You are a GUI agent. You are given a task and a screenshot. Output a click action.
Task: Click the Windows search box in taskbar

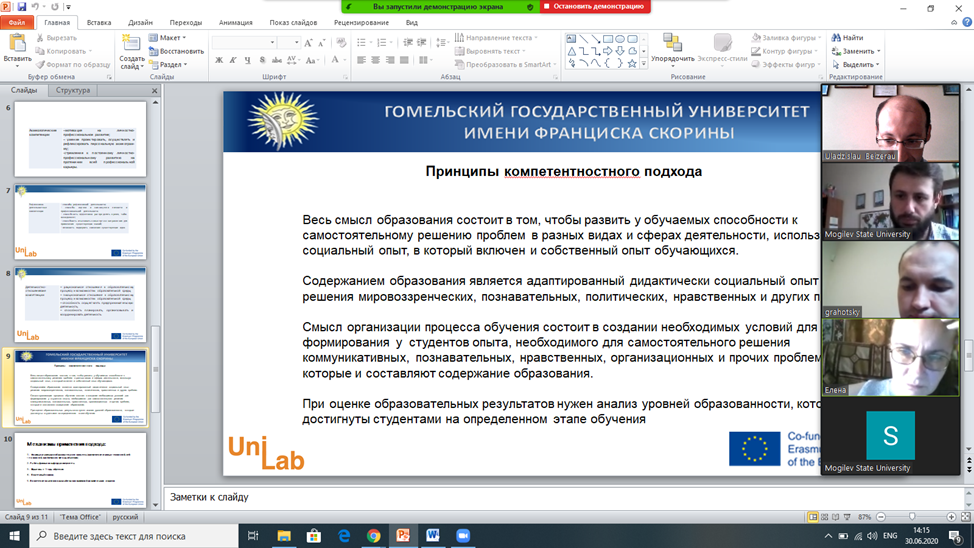tap(134, 536)
